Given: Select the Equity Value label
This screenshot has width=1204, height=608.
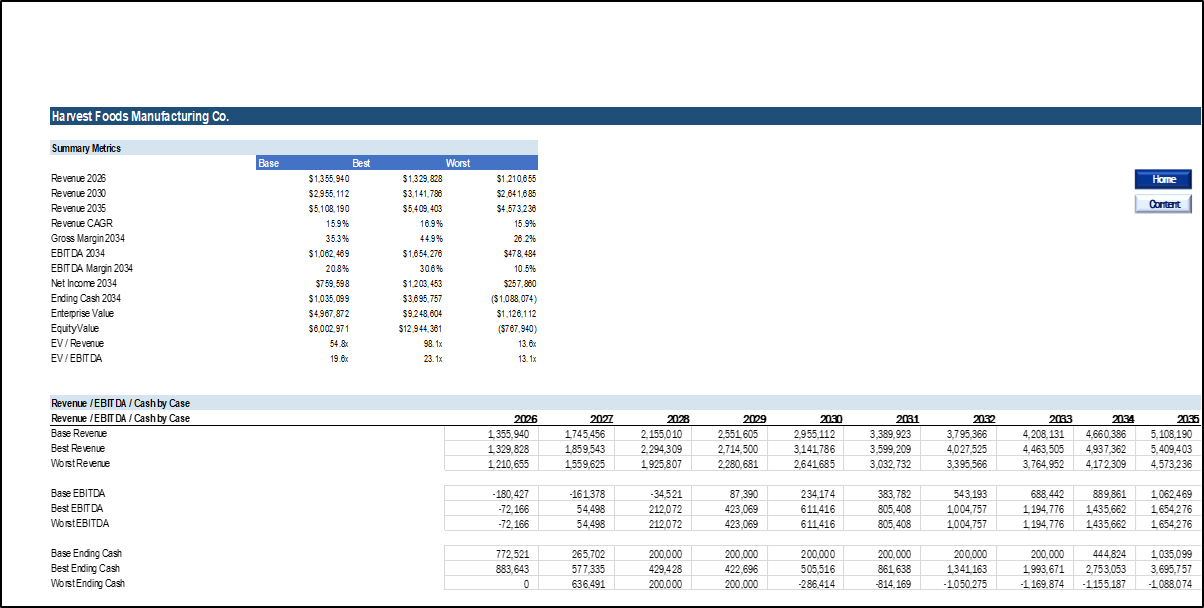Looking at the screenshot, I should (75, 328).
